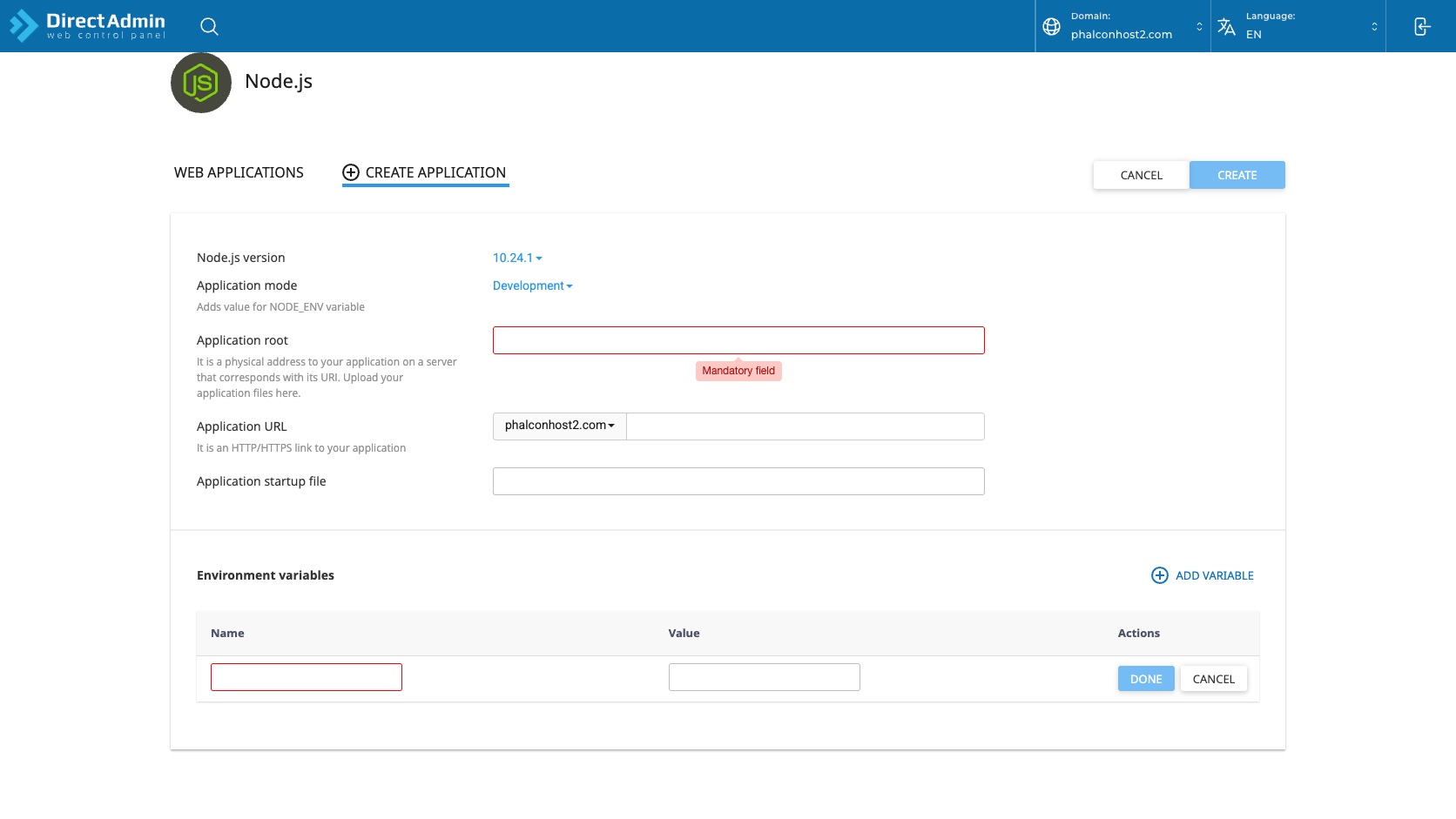The height and width of the screenshot is (819, 1456).
Task: Click the Application root label
Action: (x=242, y=340)
